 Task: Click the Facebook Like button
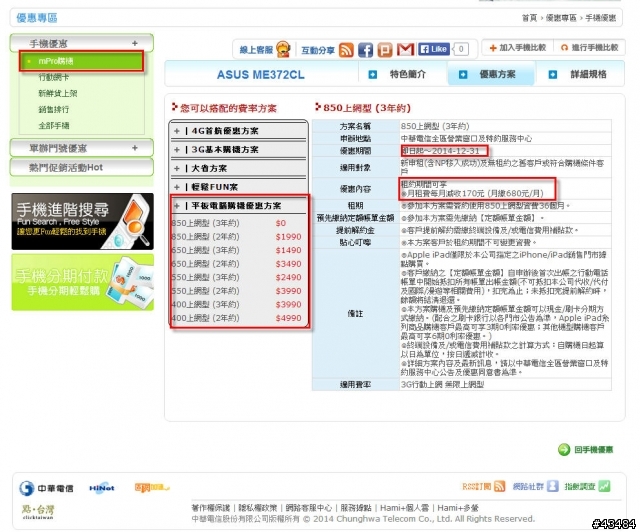(434, 49)
